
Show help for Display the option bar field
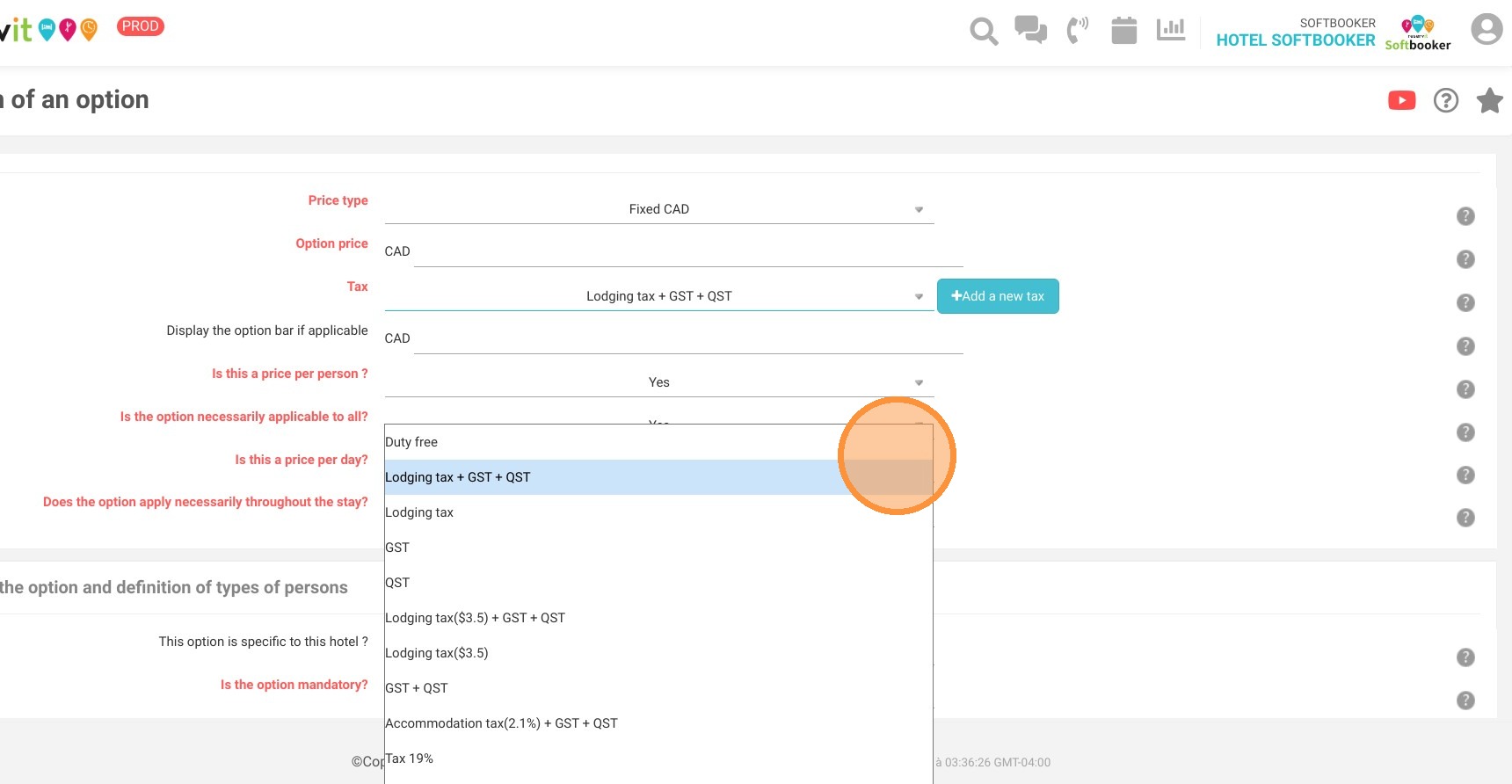pyautogui.click(x=1465, y=346)
